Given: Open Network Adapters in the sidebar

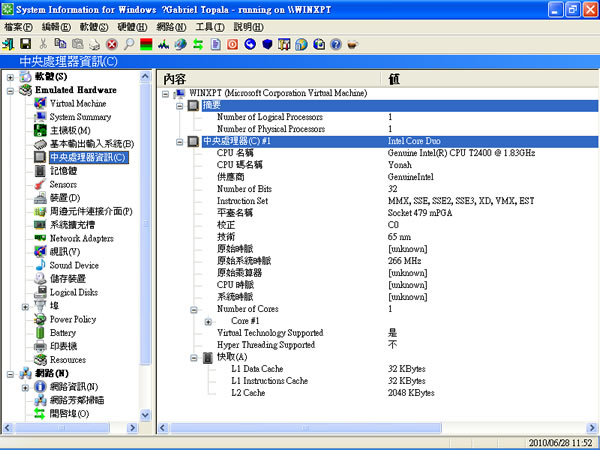Looking at the screenshot, I should [81, 239].
